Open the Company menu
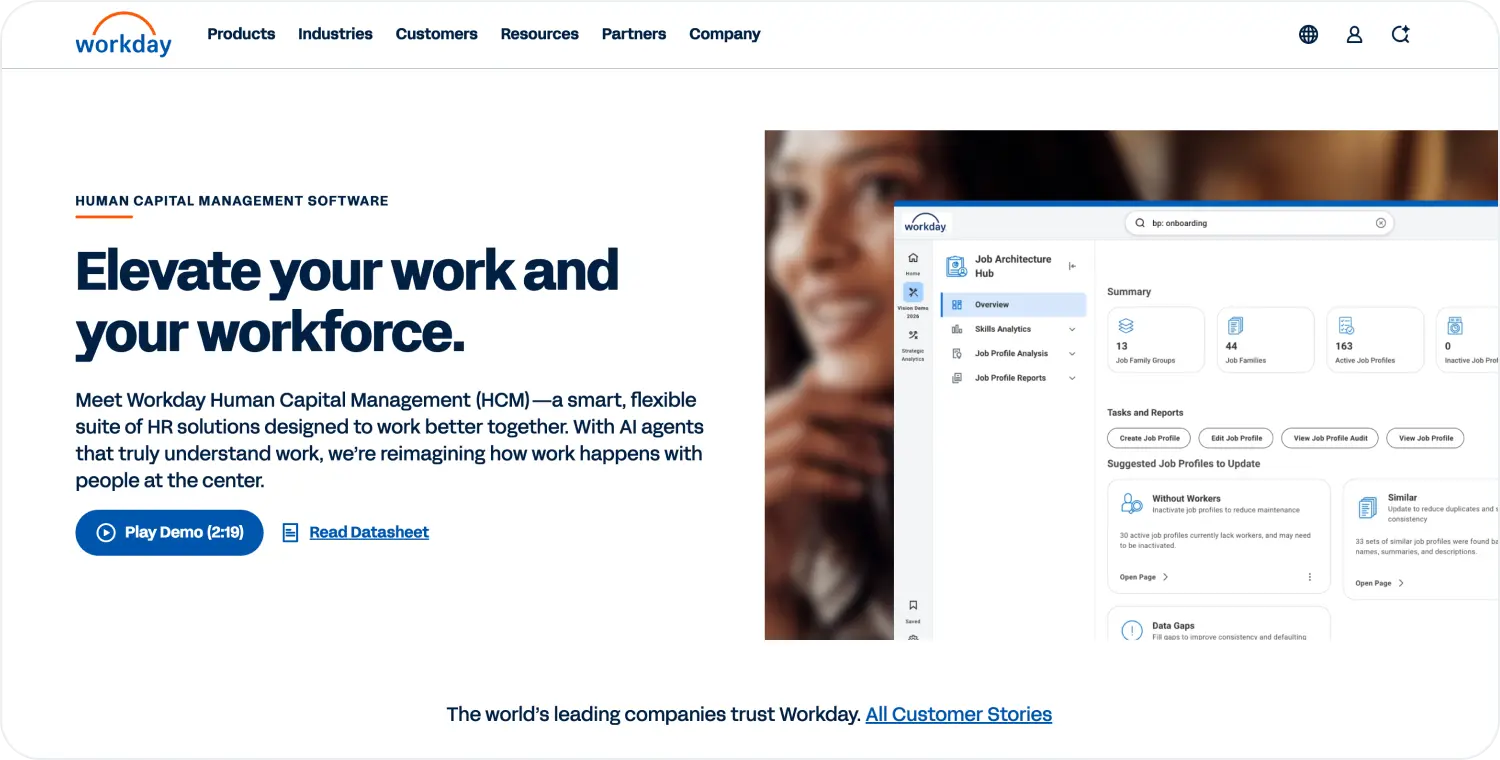1500x760 pixels. click(725, 34)
